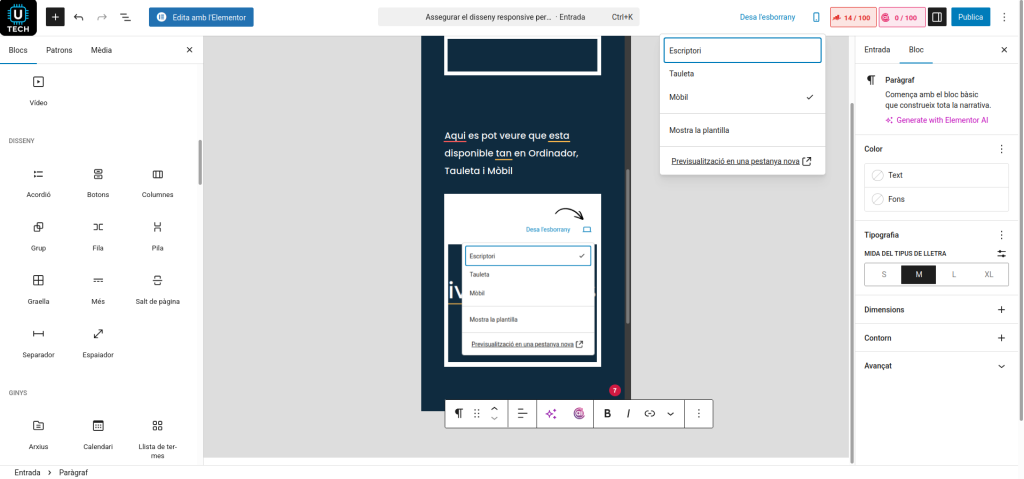Switch to the Entrada settings tab
Image resolution: width=1024 pixels, height=479 pixels.
877,49
